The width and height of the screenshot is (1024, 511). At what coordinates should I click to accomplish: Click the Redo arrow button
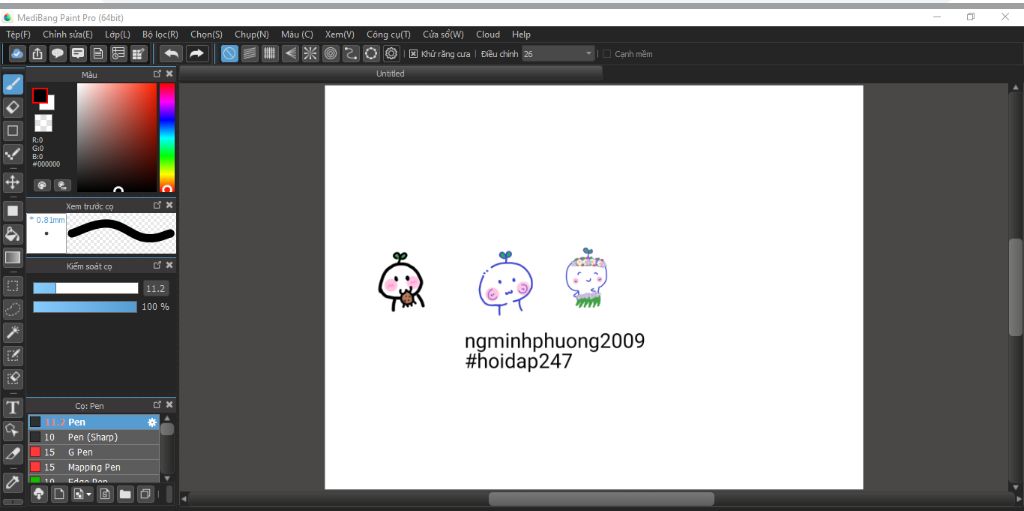(x=197, y=54)
